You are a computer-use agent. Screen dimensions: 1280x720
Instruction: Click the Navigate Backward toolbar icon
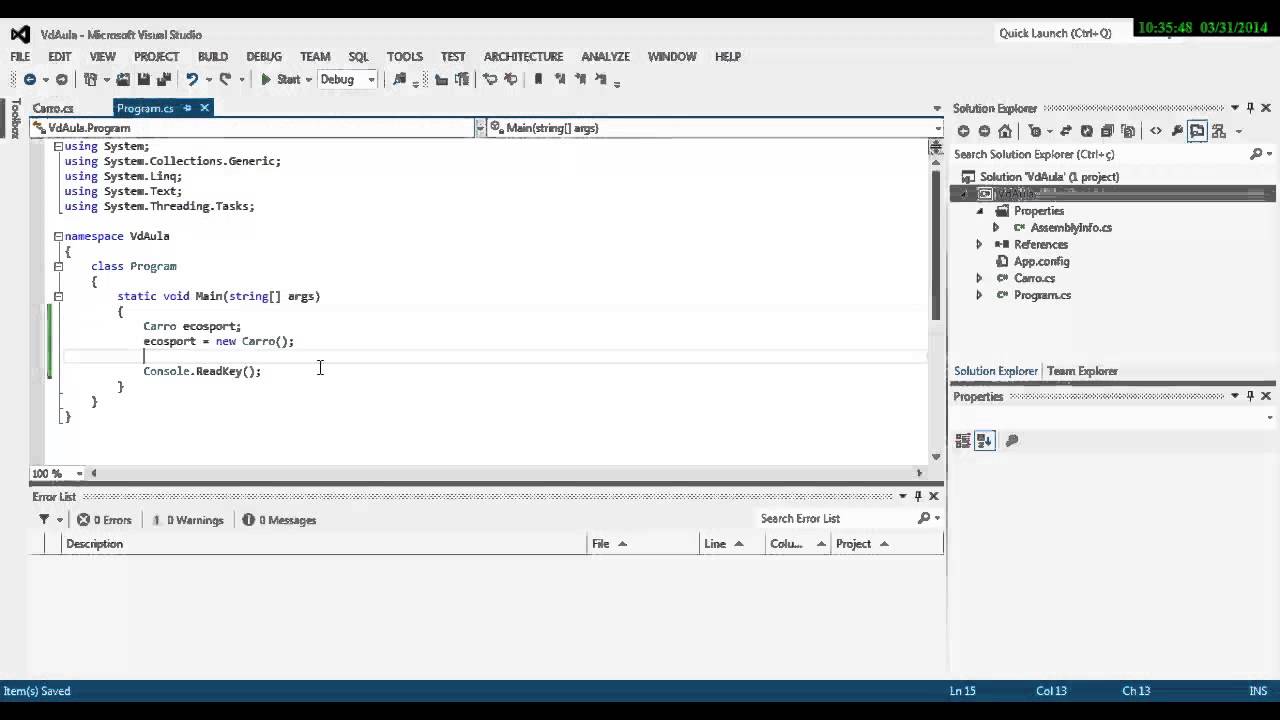pyautogui.click(x=29, y=80)
